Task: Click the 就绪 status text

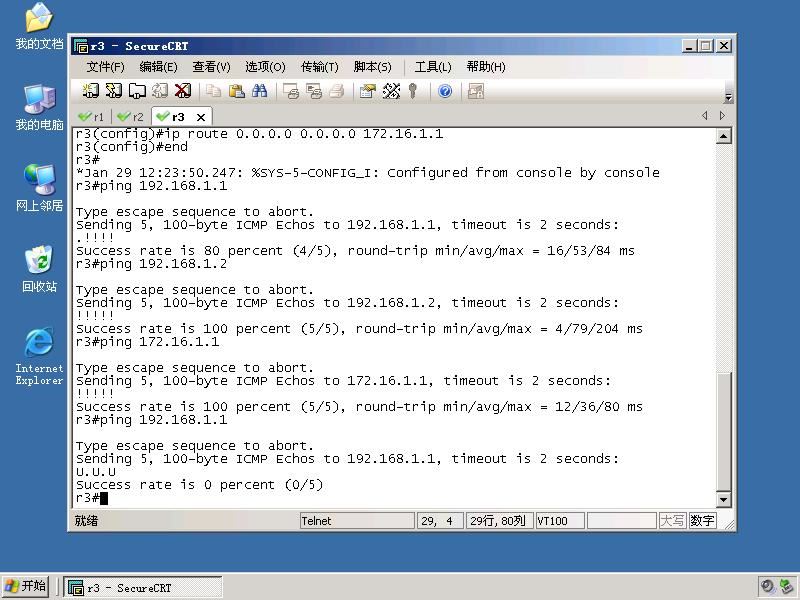Action: pyautogui.click(x=86, y=521)
